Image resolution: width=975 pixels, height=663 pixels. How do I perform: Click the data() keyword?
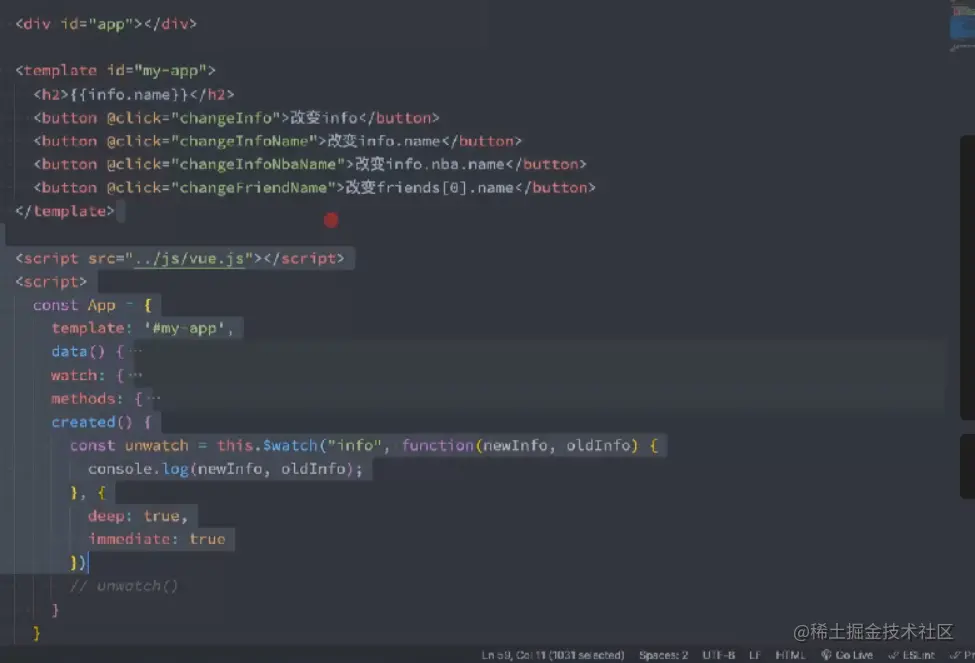78,351
